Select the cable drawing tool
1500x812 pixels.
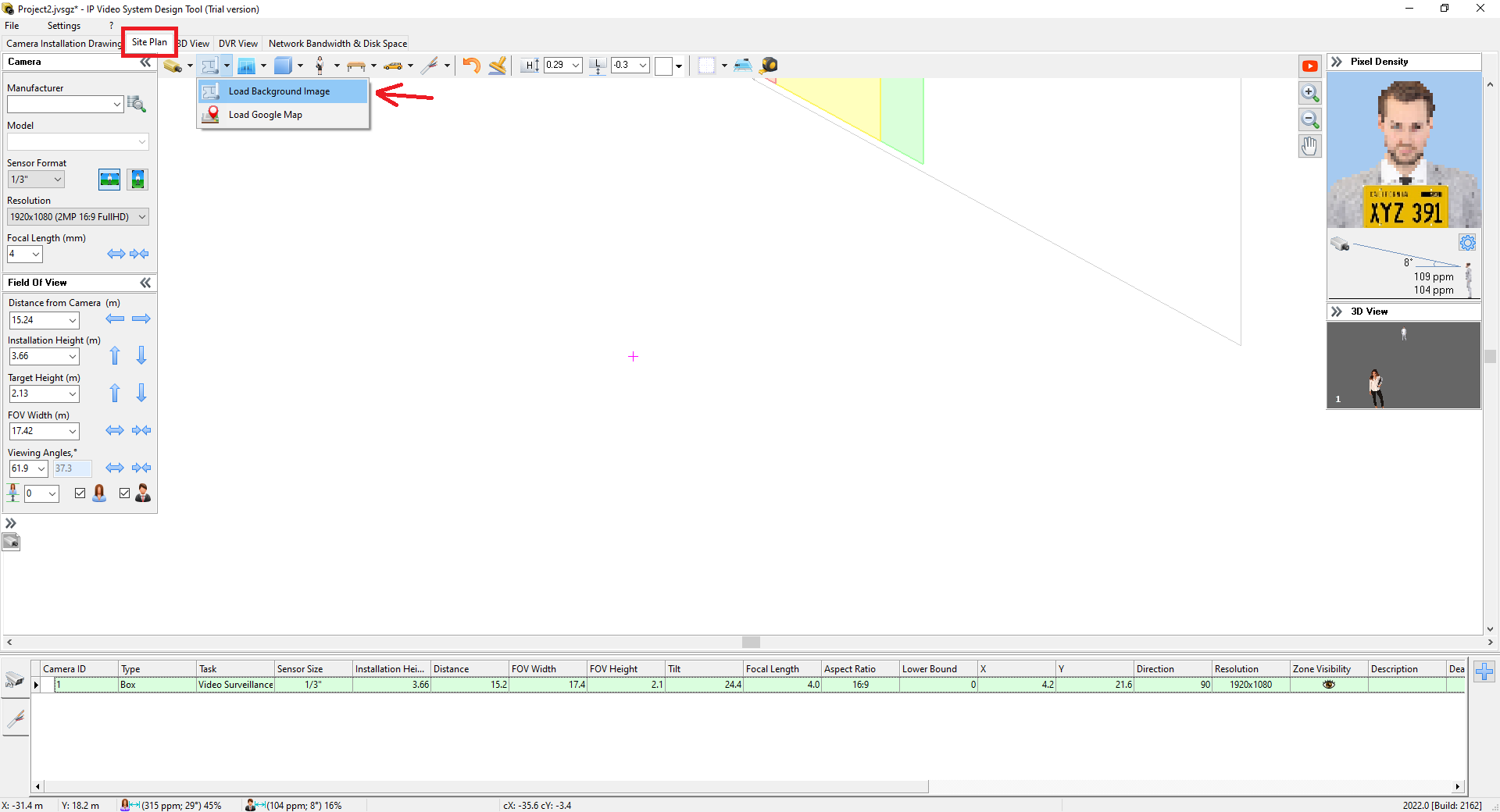tap(429, 66)
